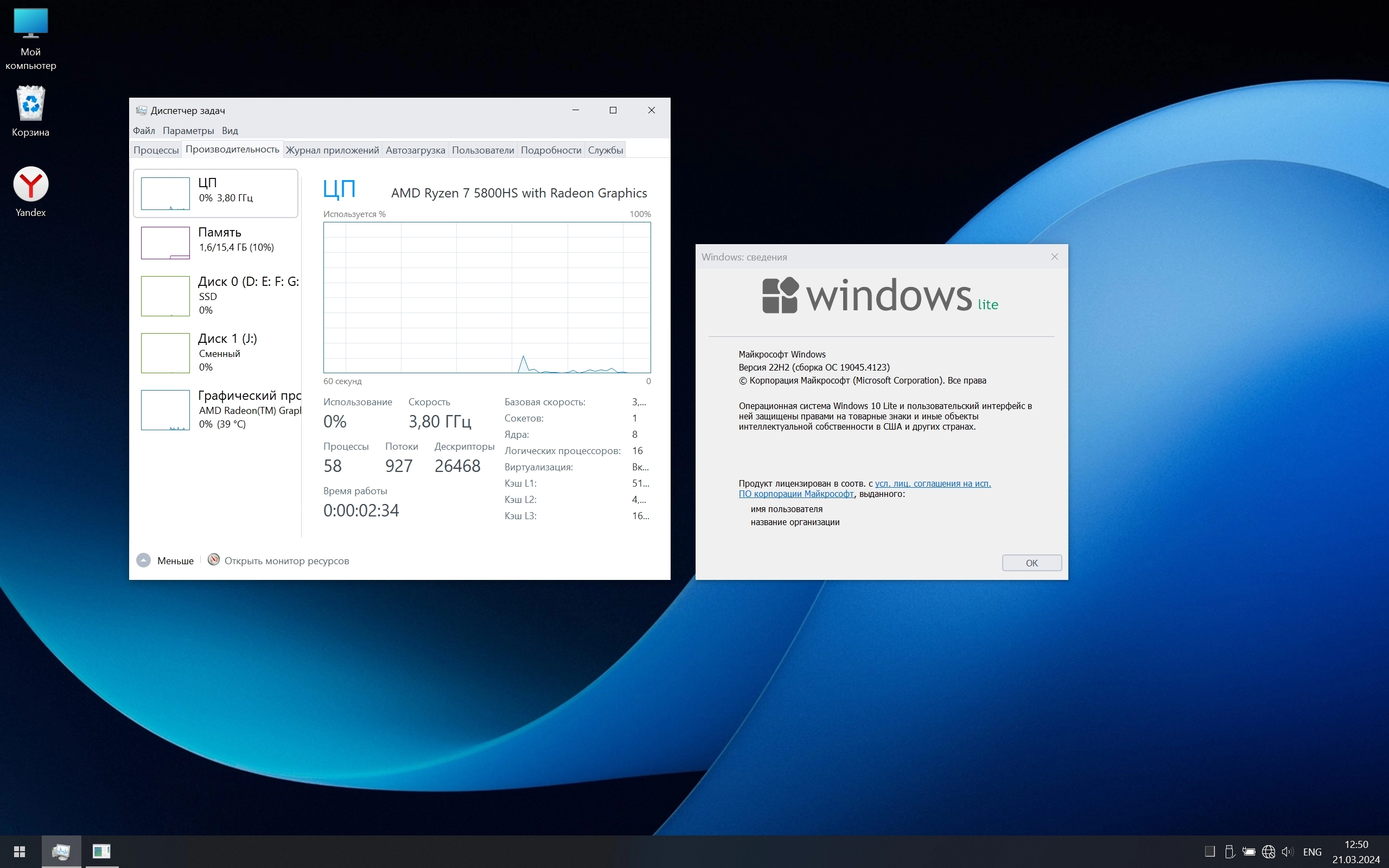This screenshot has height=868, width=1389.
Task: Switch to the Процессы tab
Action: [x=156, y=150]
